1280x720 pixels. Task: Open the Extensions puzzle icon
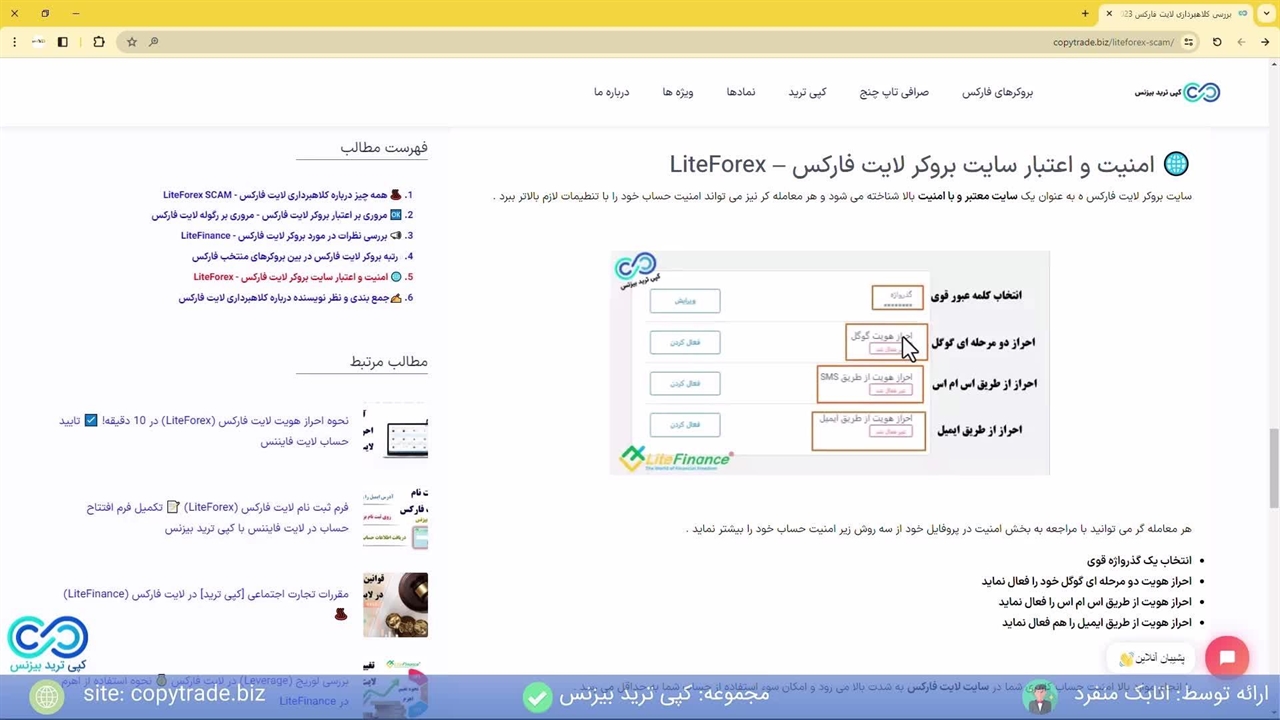tap(98, 42)
